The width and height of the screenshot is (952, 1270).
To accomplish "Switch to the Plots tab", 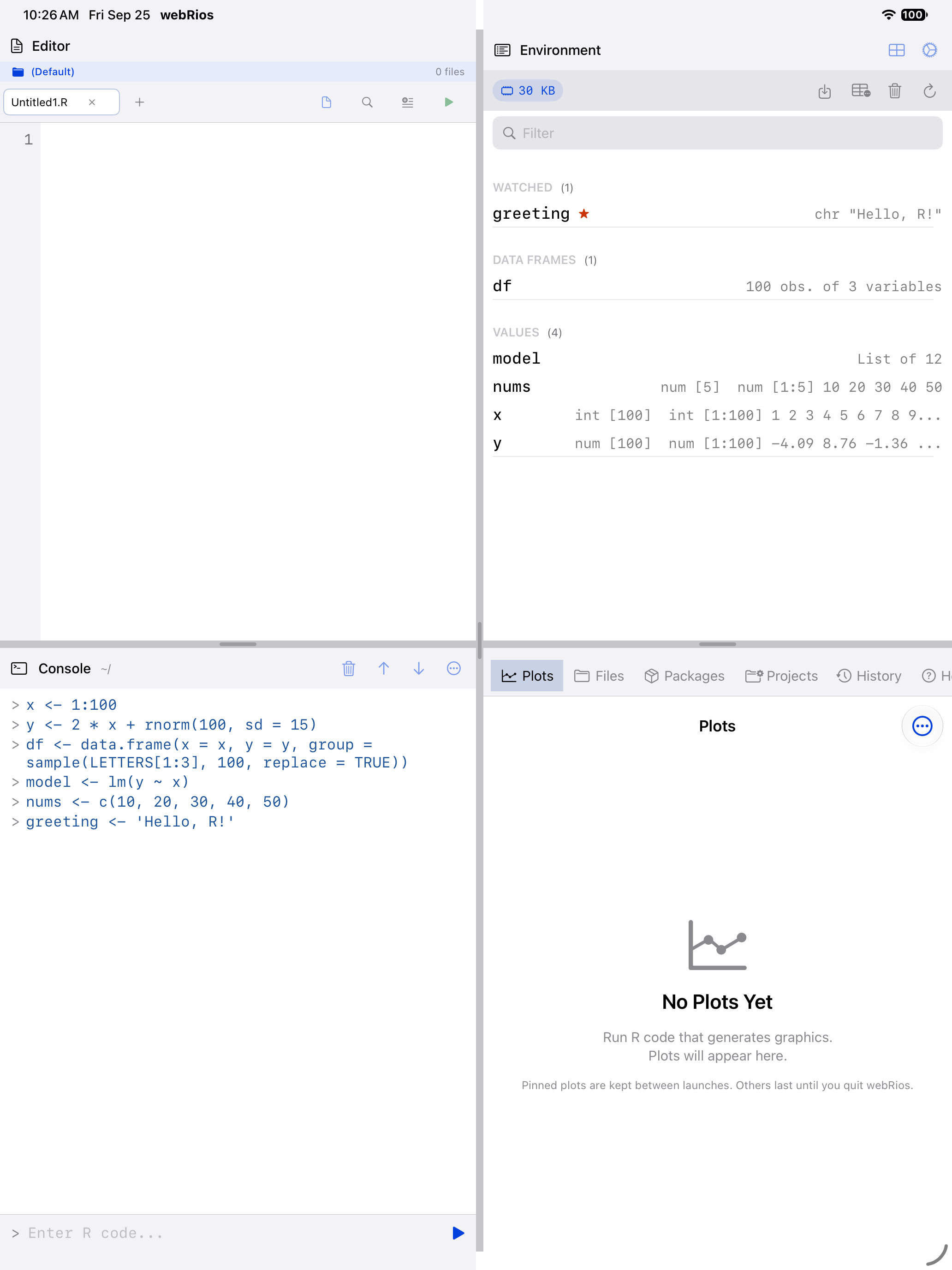I will tap(527, 676).
